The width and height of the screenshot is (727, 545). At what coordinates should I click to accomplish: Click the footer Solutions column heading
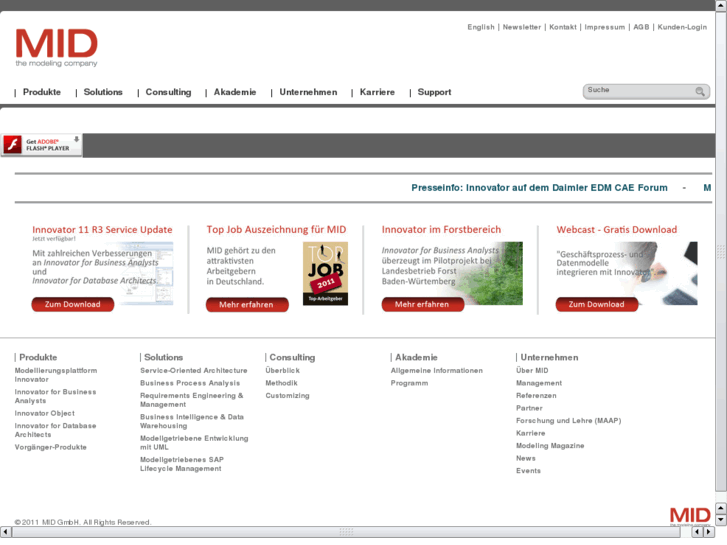pos(163,358)
